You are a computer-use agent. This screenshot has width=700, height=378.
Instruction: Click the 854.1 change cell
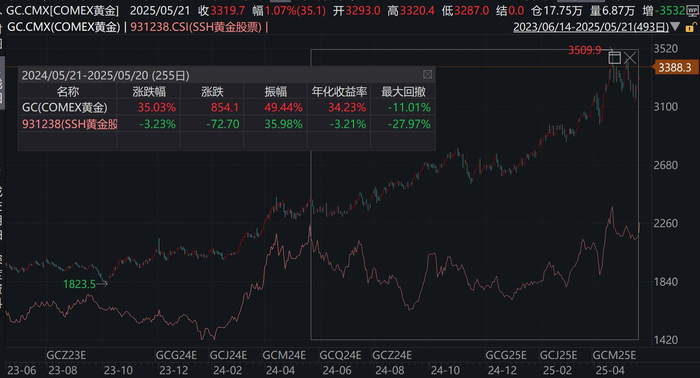click(x=225, y=108)
